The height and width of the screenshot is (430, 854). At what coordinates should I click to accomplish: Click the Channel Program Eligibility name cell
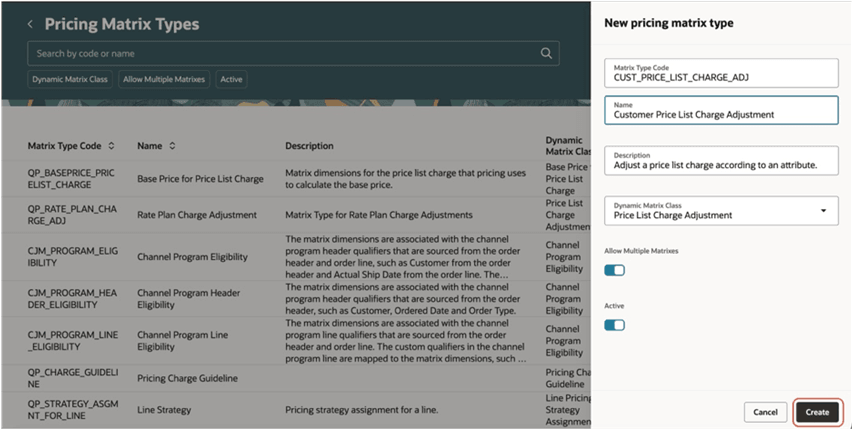click(x=192, y=256)
